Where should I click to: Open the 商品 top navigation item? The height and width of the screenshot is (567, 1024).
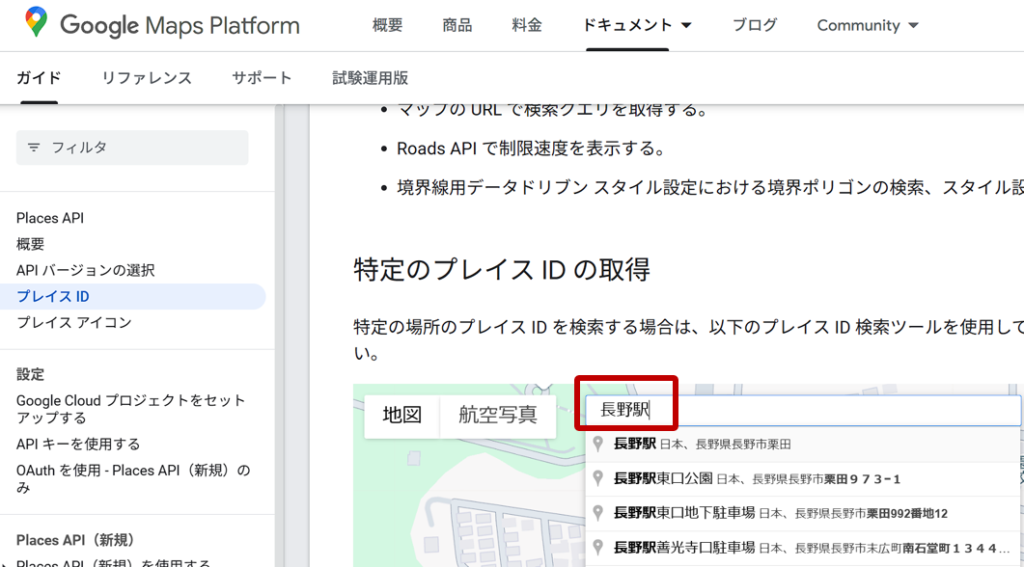(457, 25)
